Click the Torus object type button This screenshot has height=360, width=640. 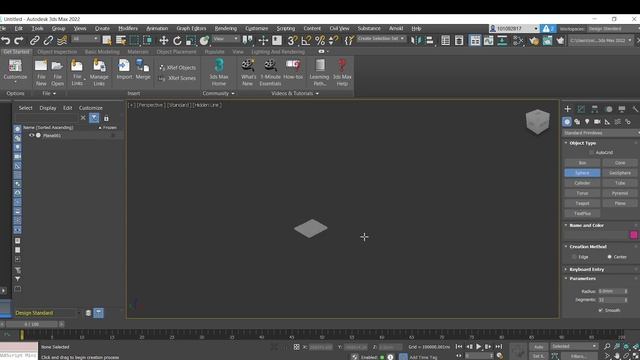coord(582,193)
